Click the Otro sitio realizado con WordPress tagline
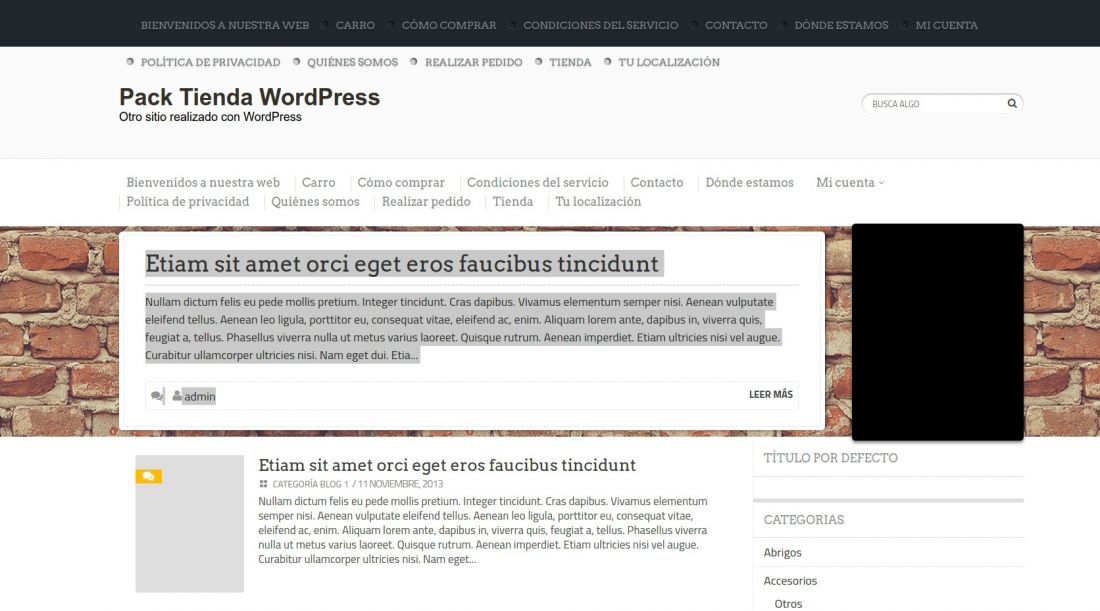This screenshot has width=1100, height=611. pos(210,117)
